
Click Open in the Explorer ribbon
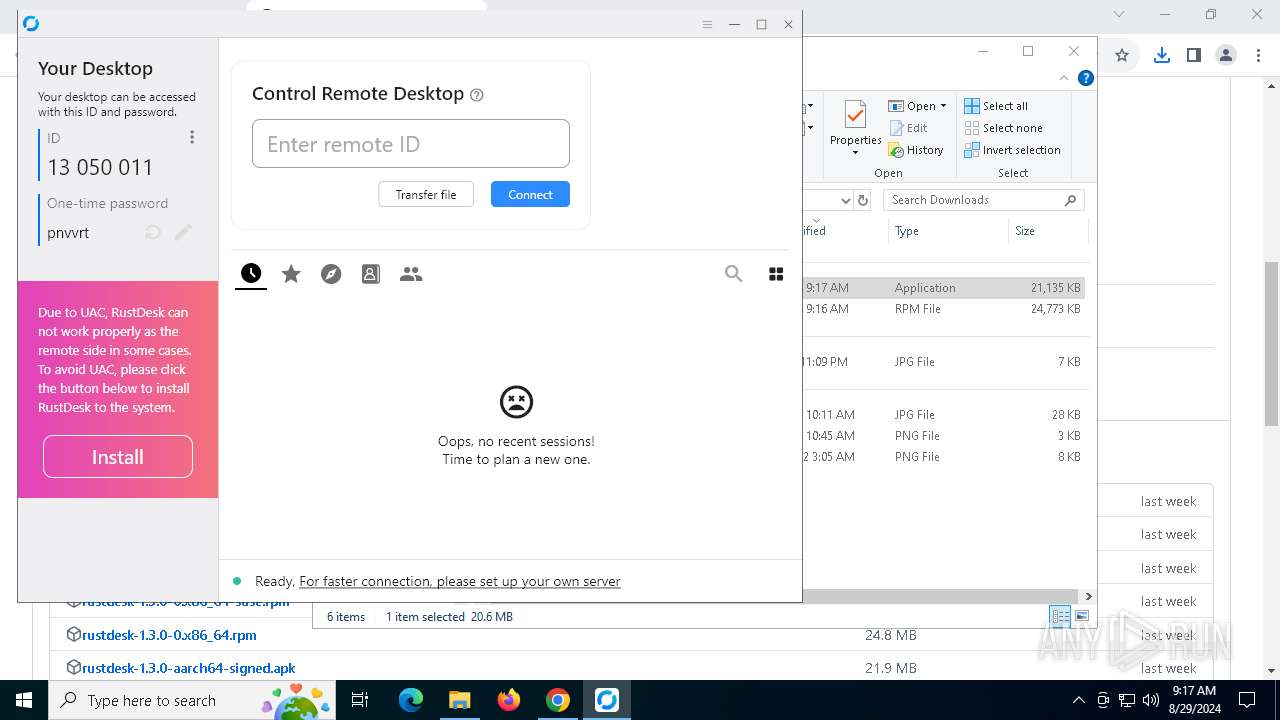point(913,106)
